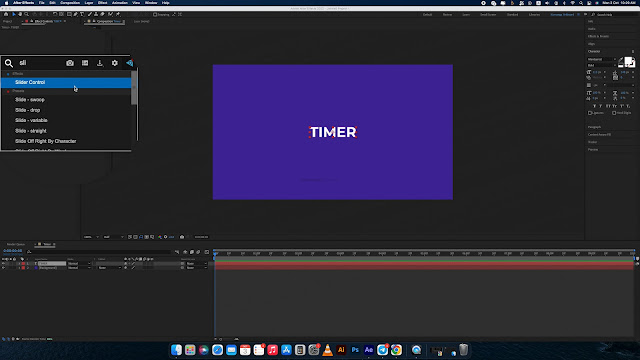Click the motion blur enable icon in timeline
The width and height of the screenshot is (640, 360).
pyautogui.click(x=198, y=252)
